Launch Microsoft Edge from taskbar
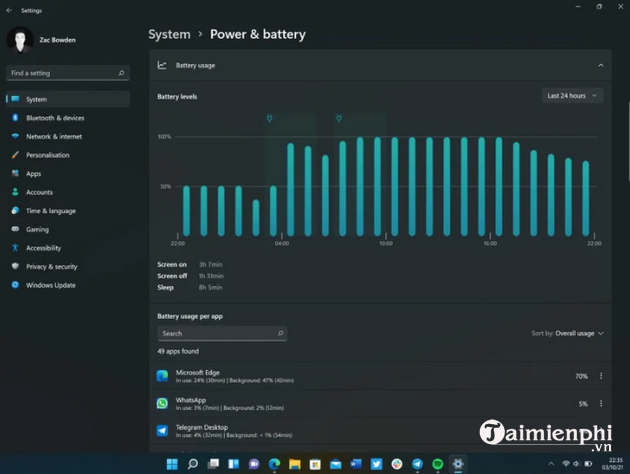The image size is (630, 474). tap(274, 464)
